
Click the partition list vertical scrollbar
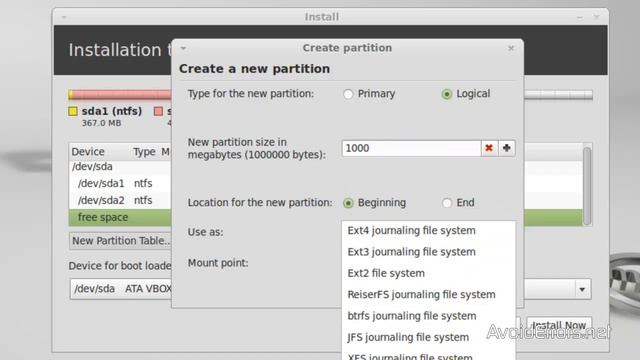[587, 186]
